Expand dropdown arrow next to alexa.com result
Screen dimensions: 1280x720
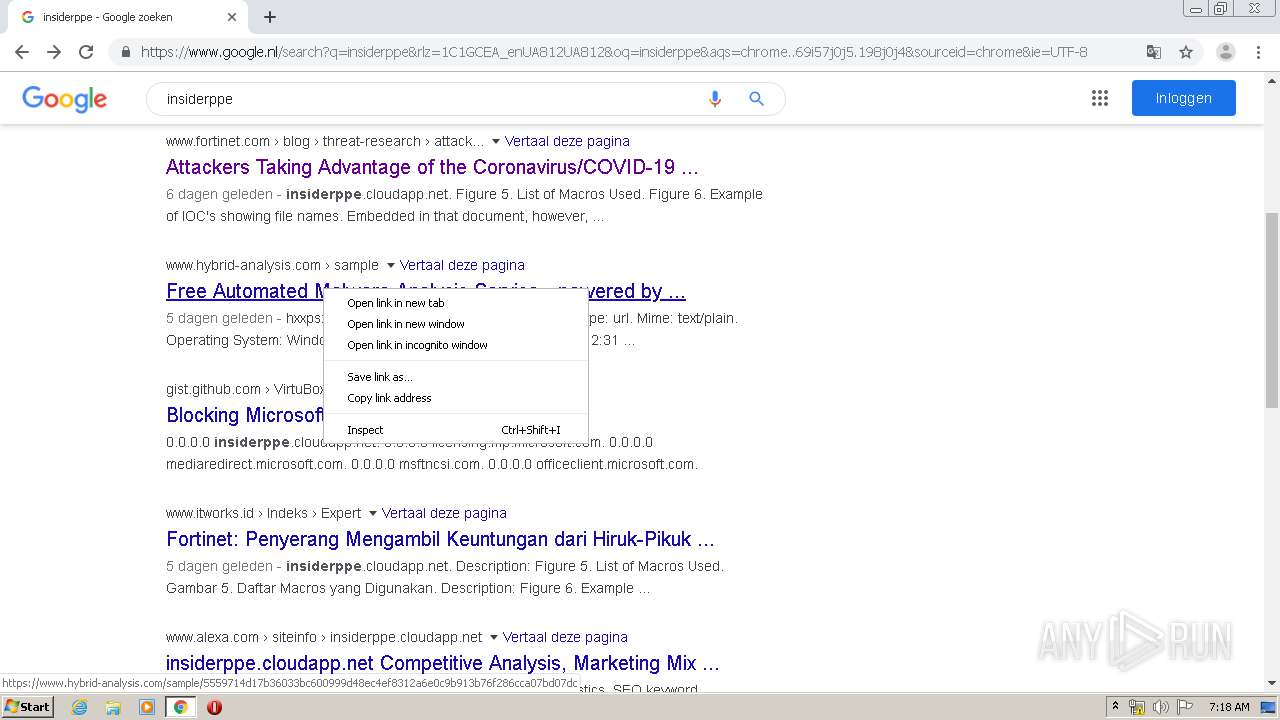[493, 638]
